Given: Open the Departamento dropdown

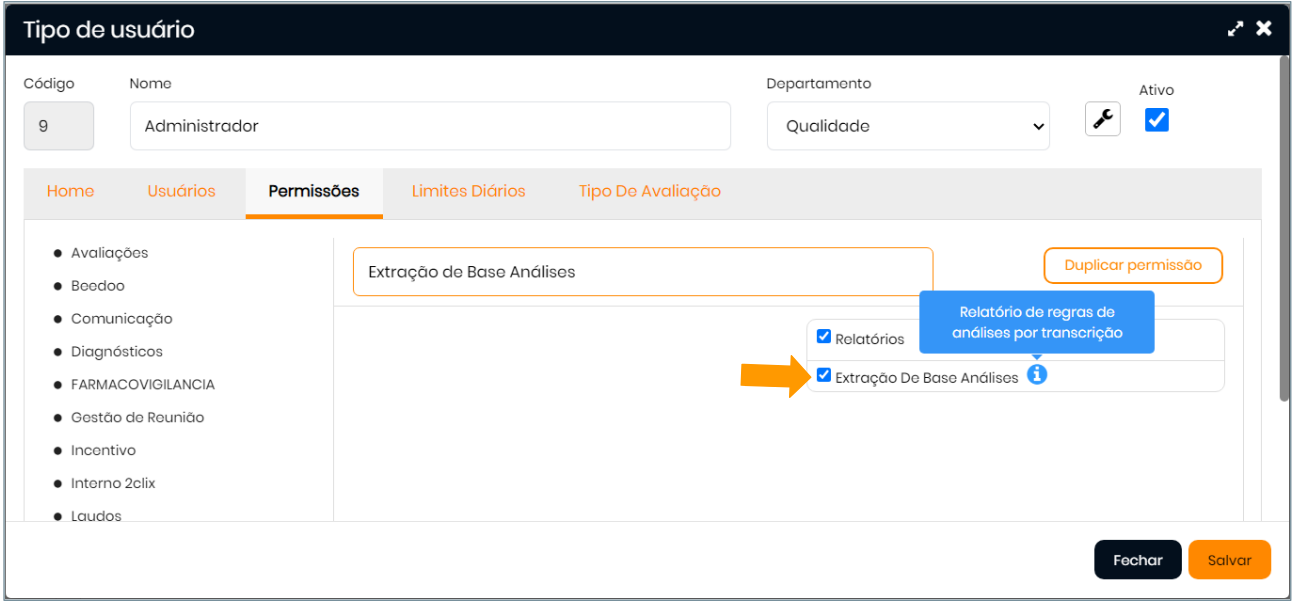Looking at the screenshot, I should point(908,126).
